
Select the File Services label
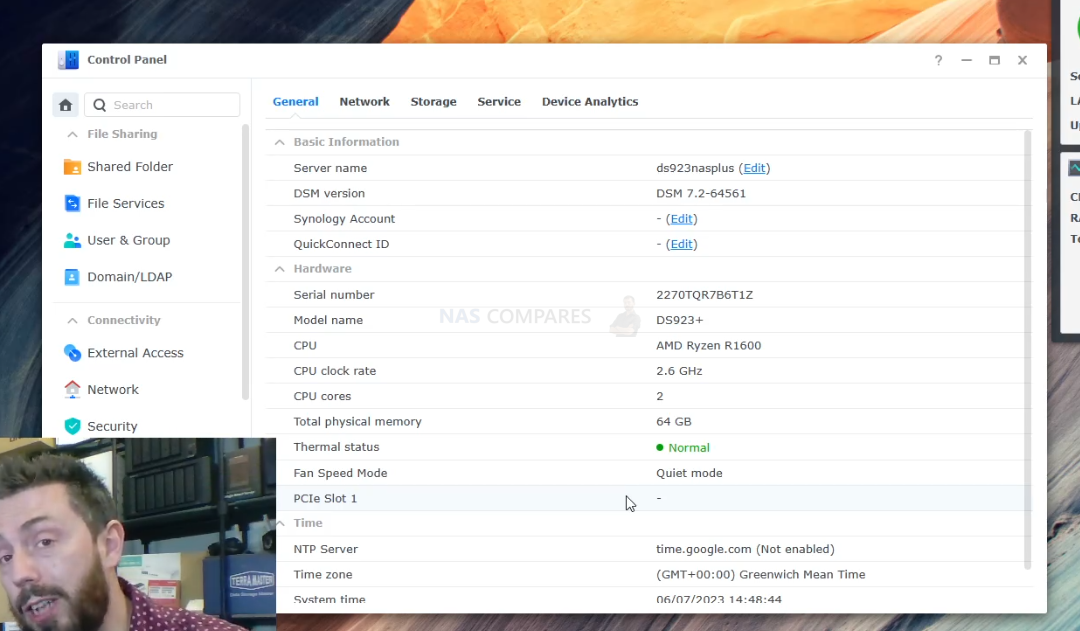pos(126,203)
